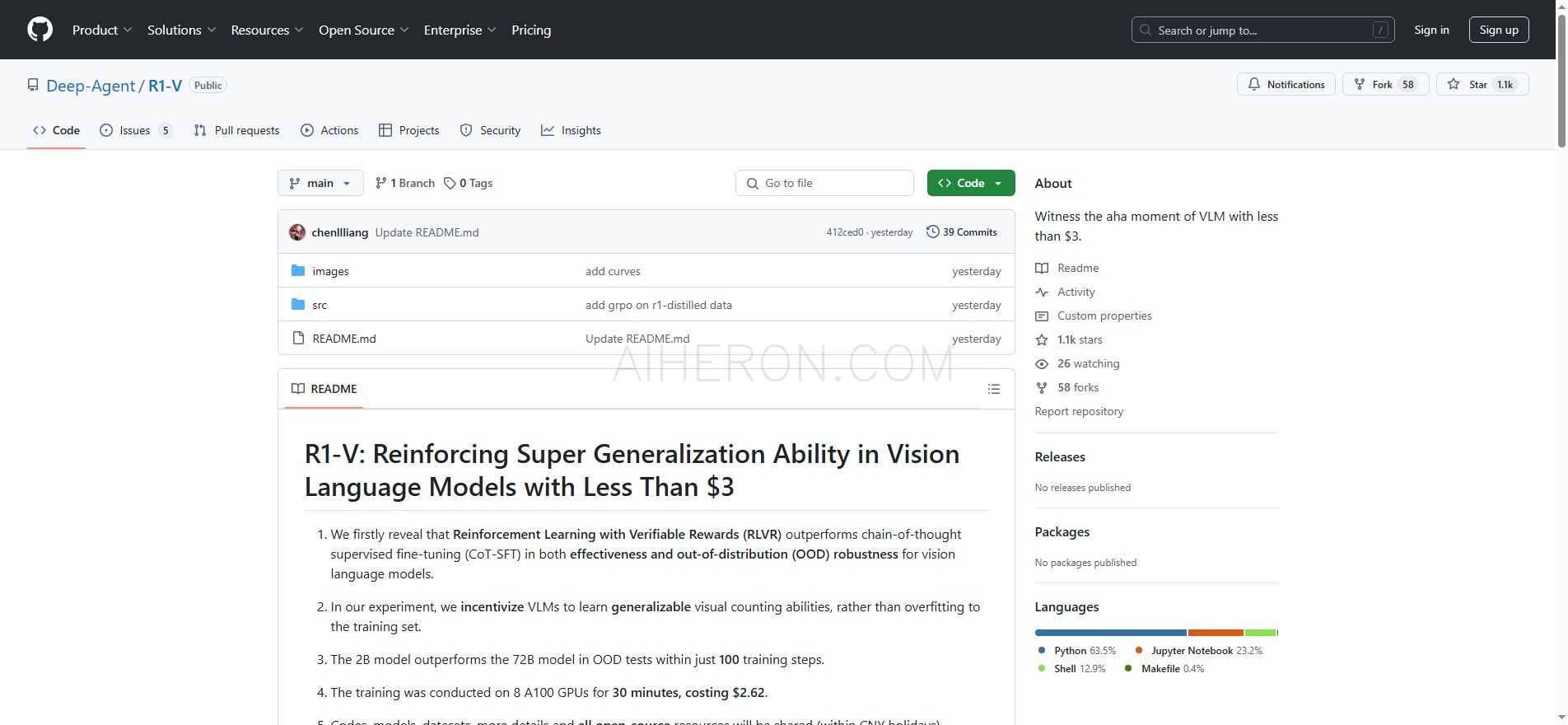Open the R1-V repository link
Image resolution: width=1568 pixels, height=725 pixels.
tap(165, 86)
